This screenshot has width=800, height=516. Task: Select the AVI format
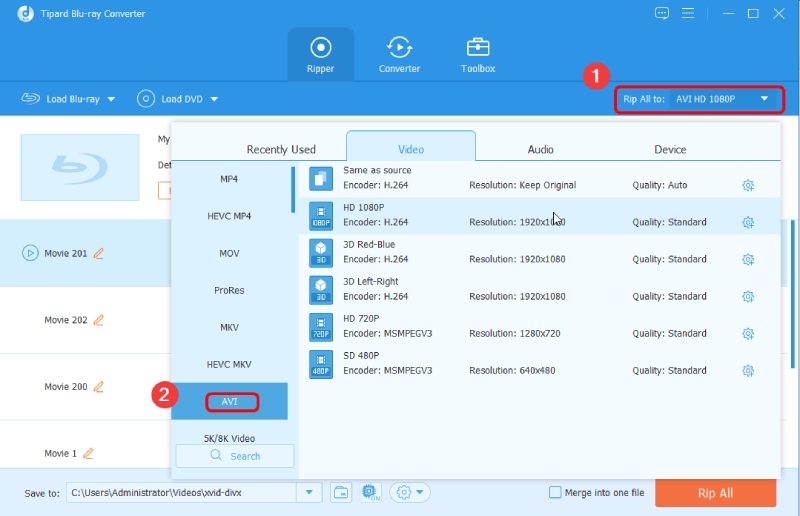(x=229, y=402)
